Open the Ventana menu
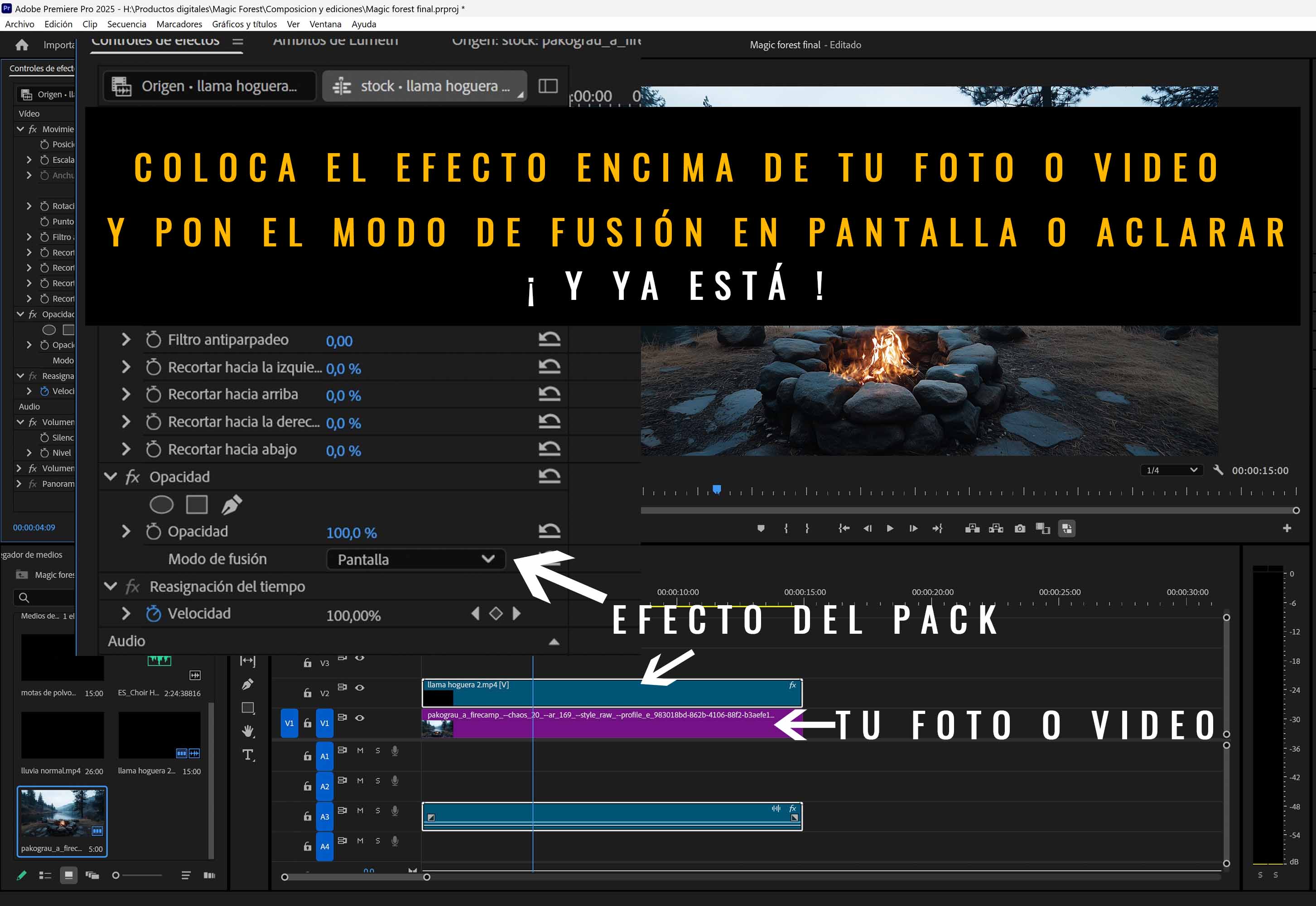 pyautogui.click(x=325, y=24)
